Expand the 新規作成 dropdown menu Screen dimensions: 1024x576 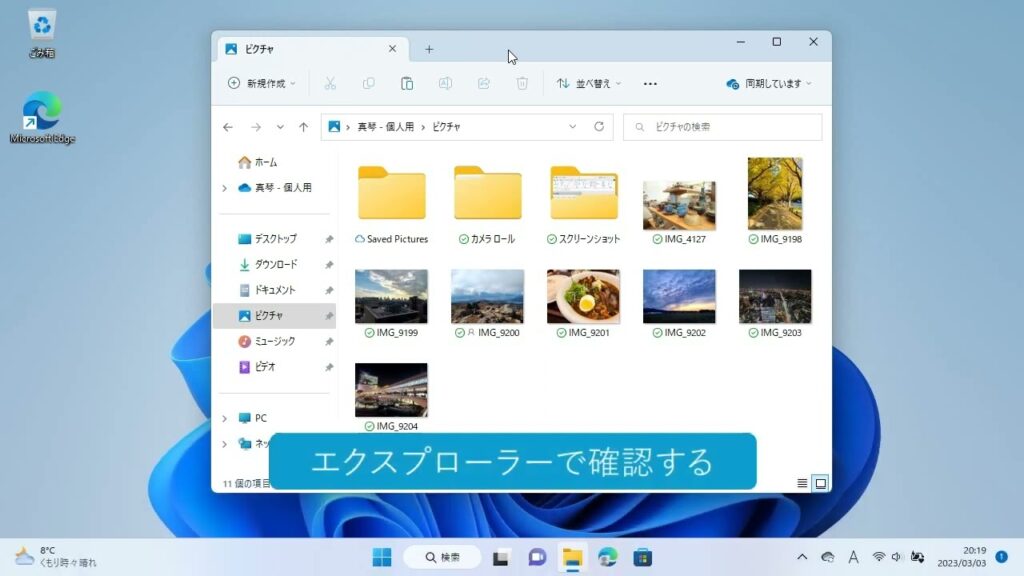tap(264, 84)
